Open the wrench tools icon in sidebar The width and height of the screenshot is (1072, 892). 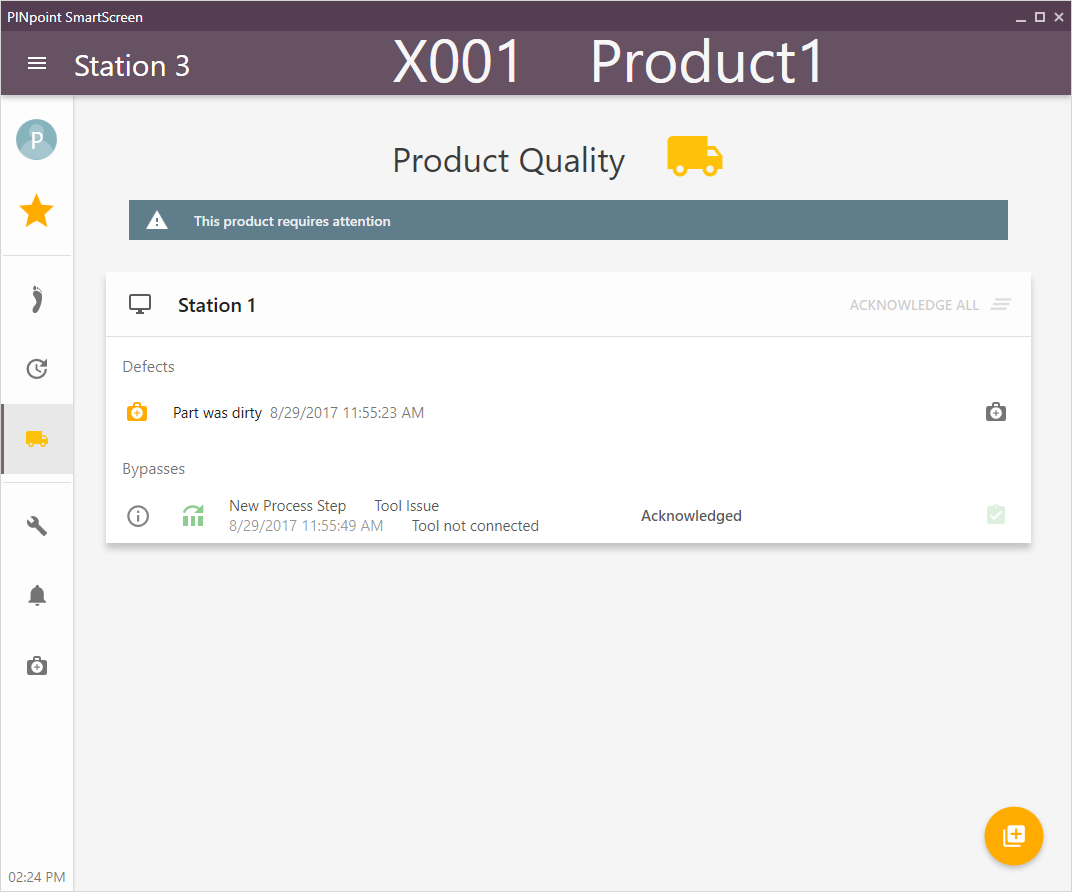37,525
